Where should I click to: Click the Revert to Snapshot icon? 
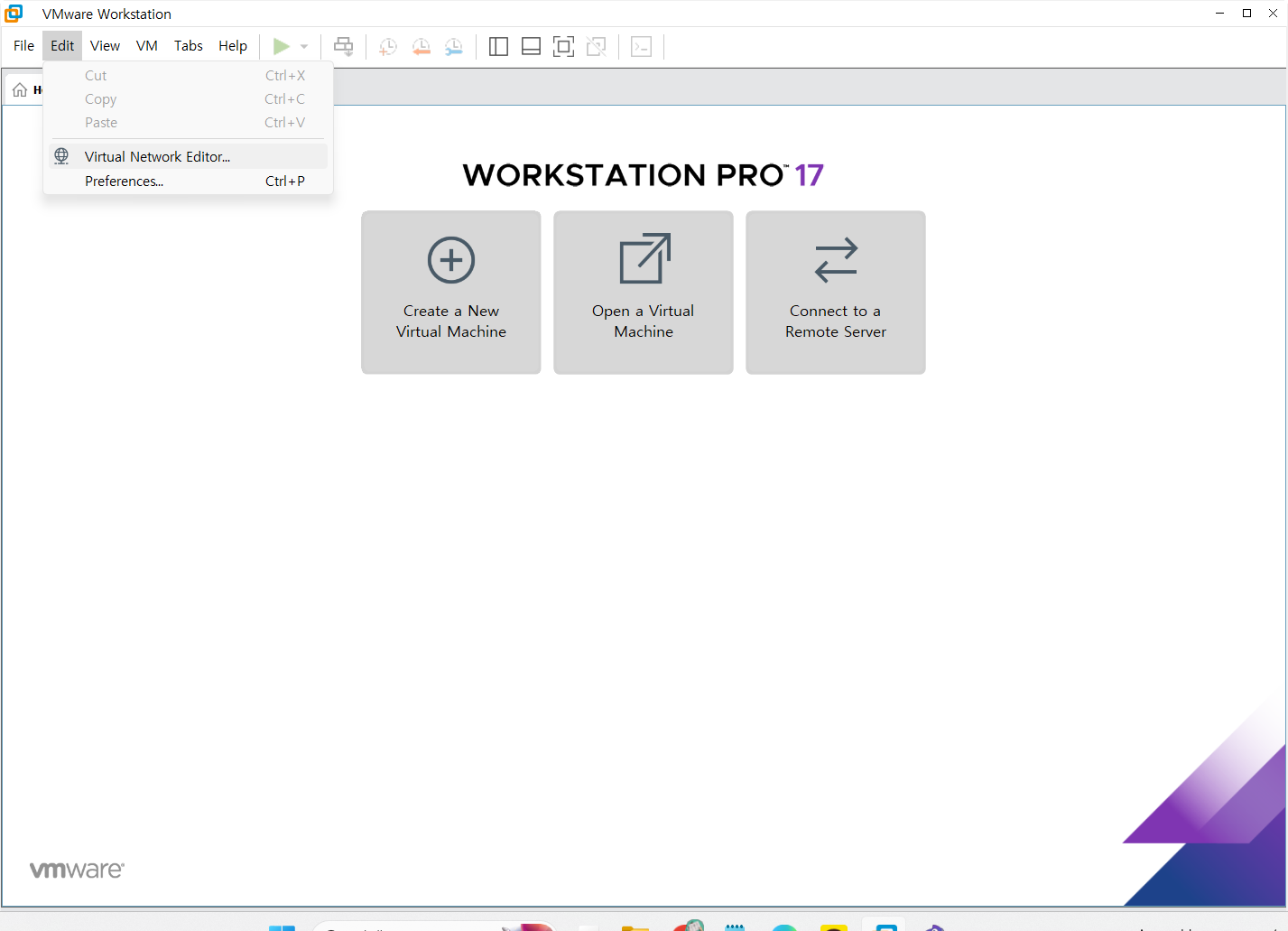[422, 47]
